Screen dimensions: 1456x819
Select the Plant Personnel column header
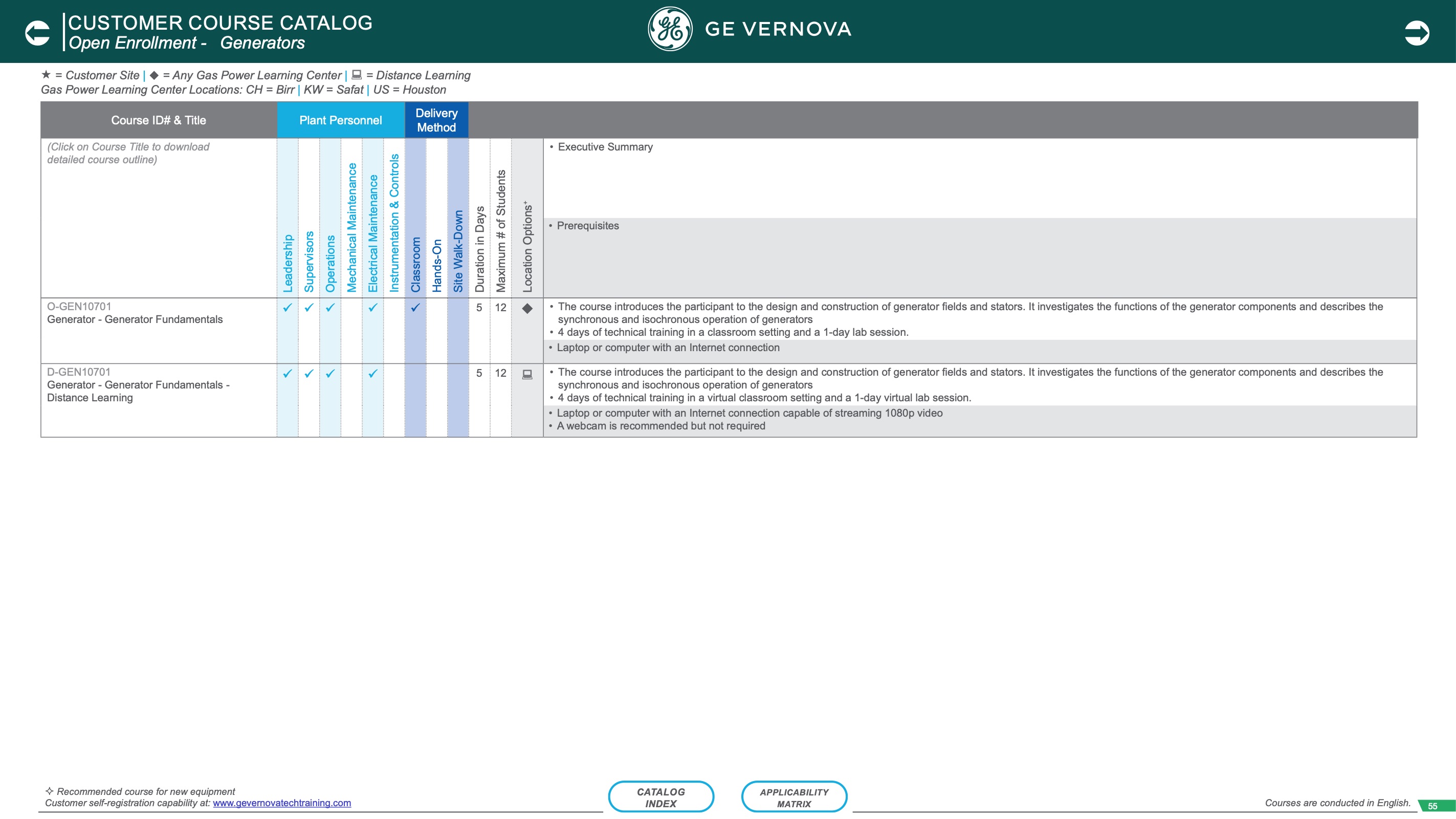[x=340, y=120]
